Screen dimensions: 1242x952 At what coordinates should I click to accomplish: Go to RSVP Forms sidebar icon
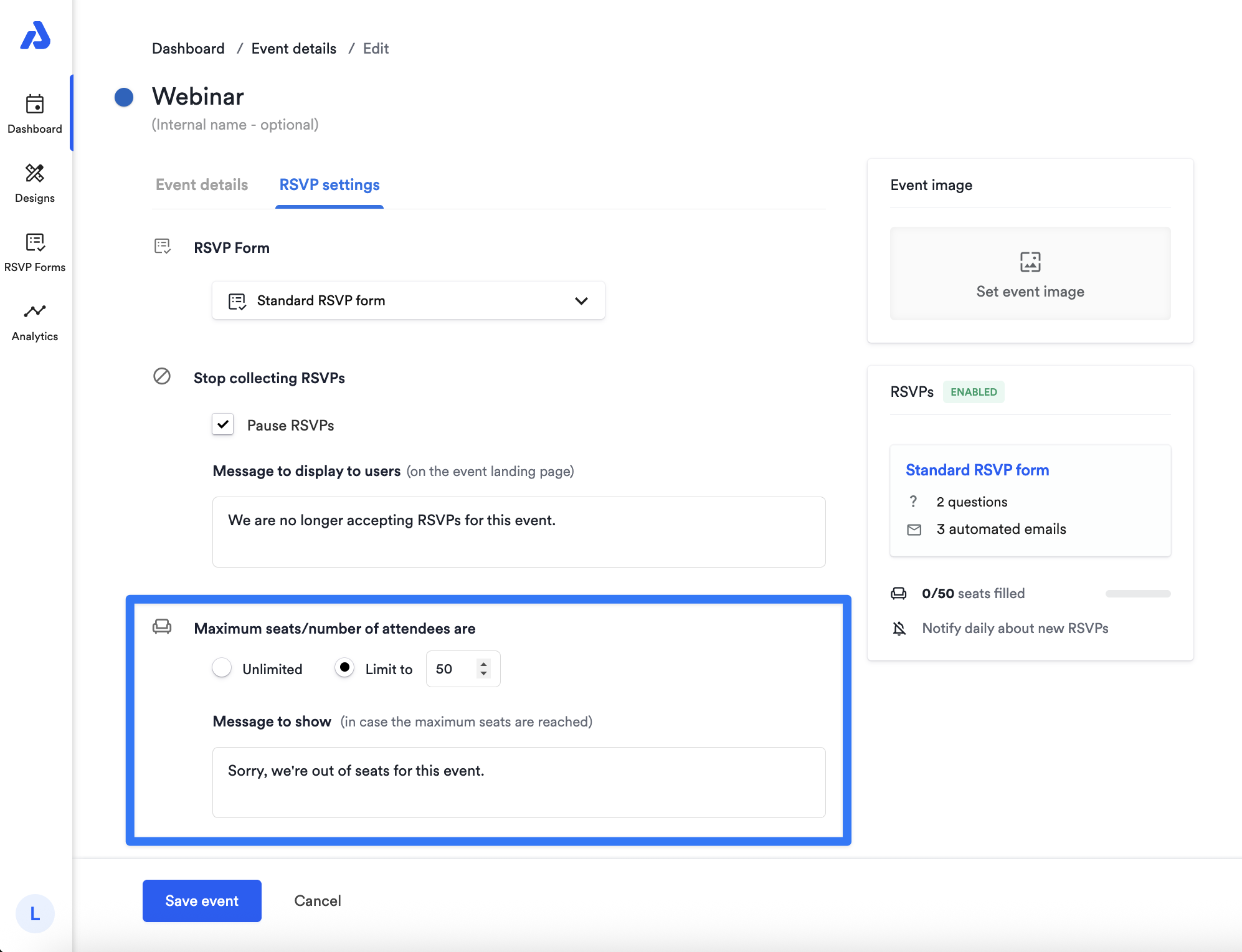(35, 242)
